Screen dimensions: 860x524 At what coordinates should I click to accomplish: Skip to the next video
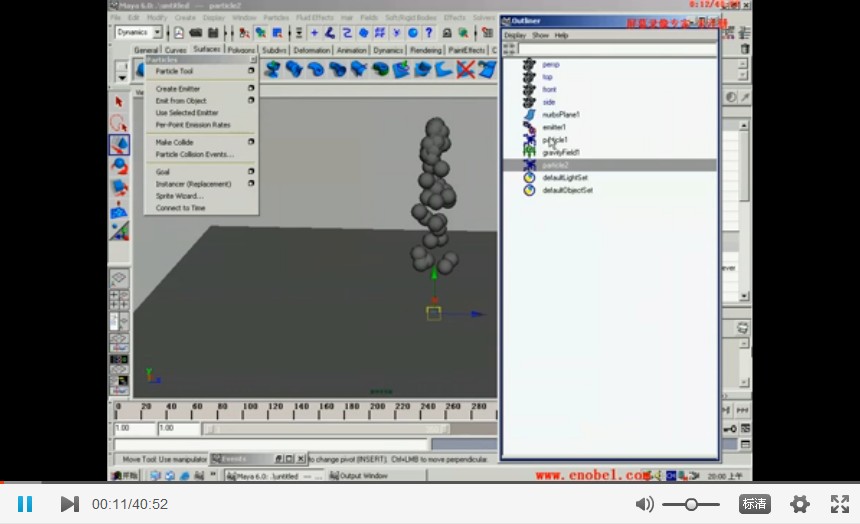pyautogui.click(x=70, y=504)
